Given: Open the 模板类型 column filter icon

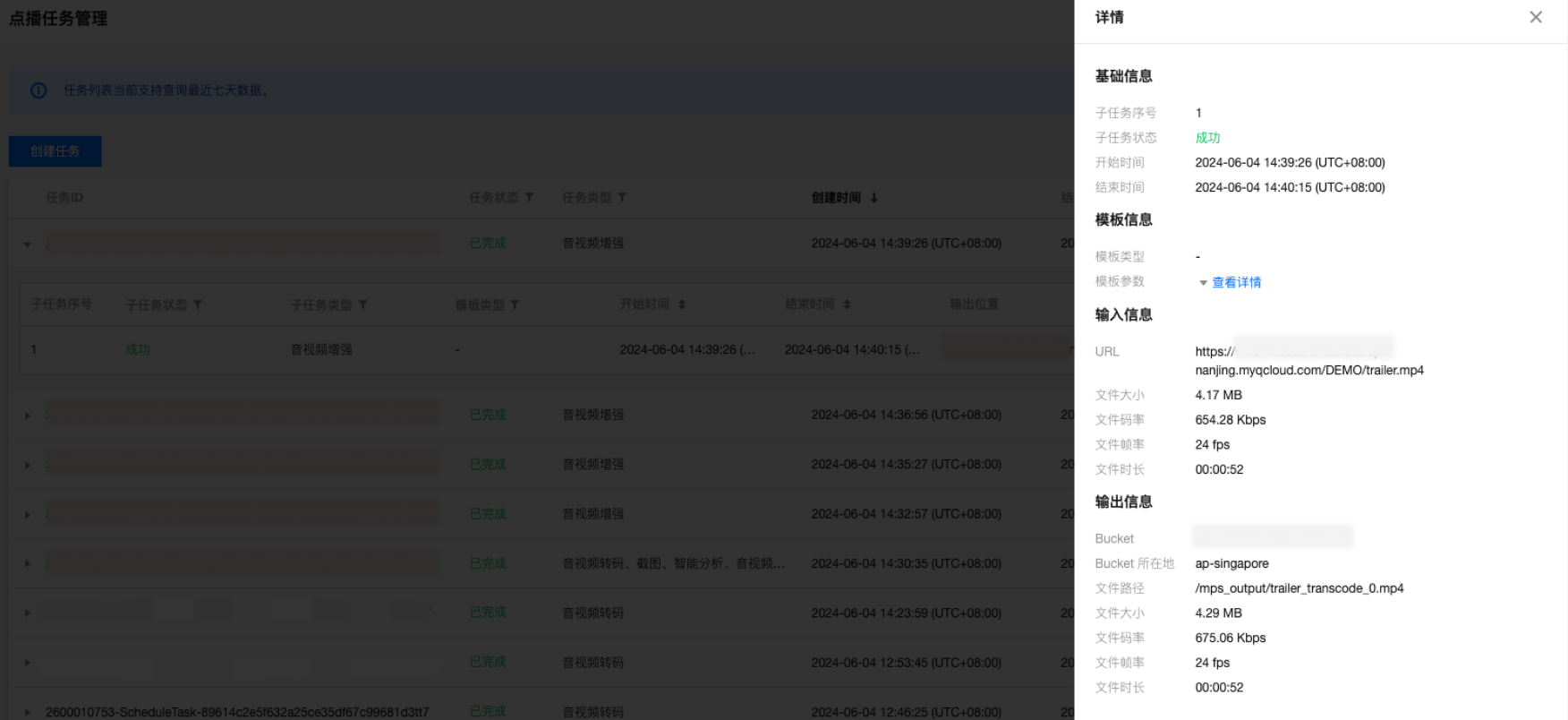Looking at the screenshot, I should pos(515,304).
